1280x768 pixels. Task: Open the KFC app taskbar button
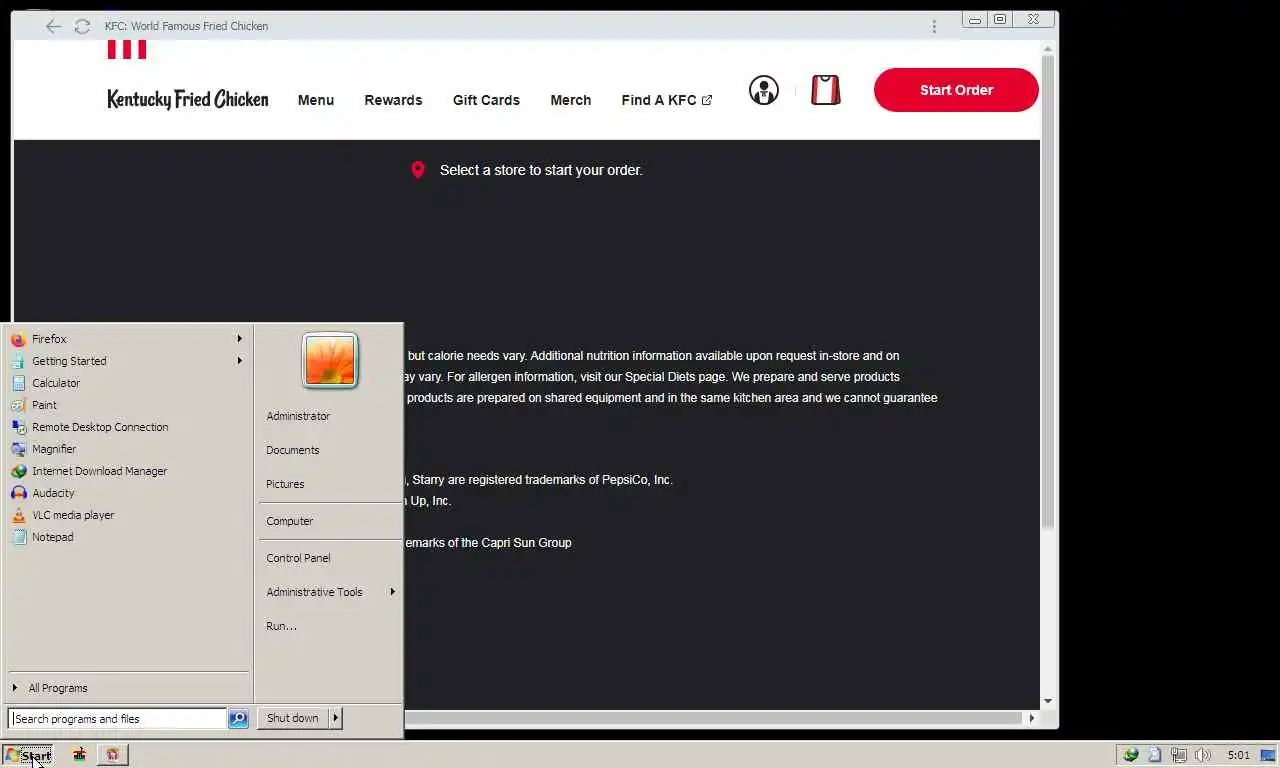(x=112, y=754)
